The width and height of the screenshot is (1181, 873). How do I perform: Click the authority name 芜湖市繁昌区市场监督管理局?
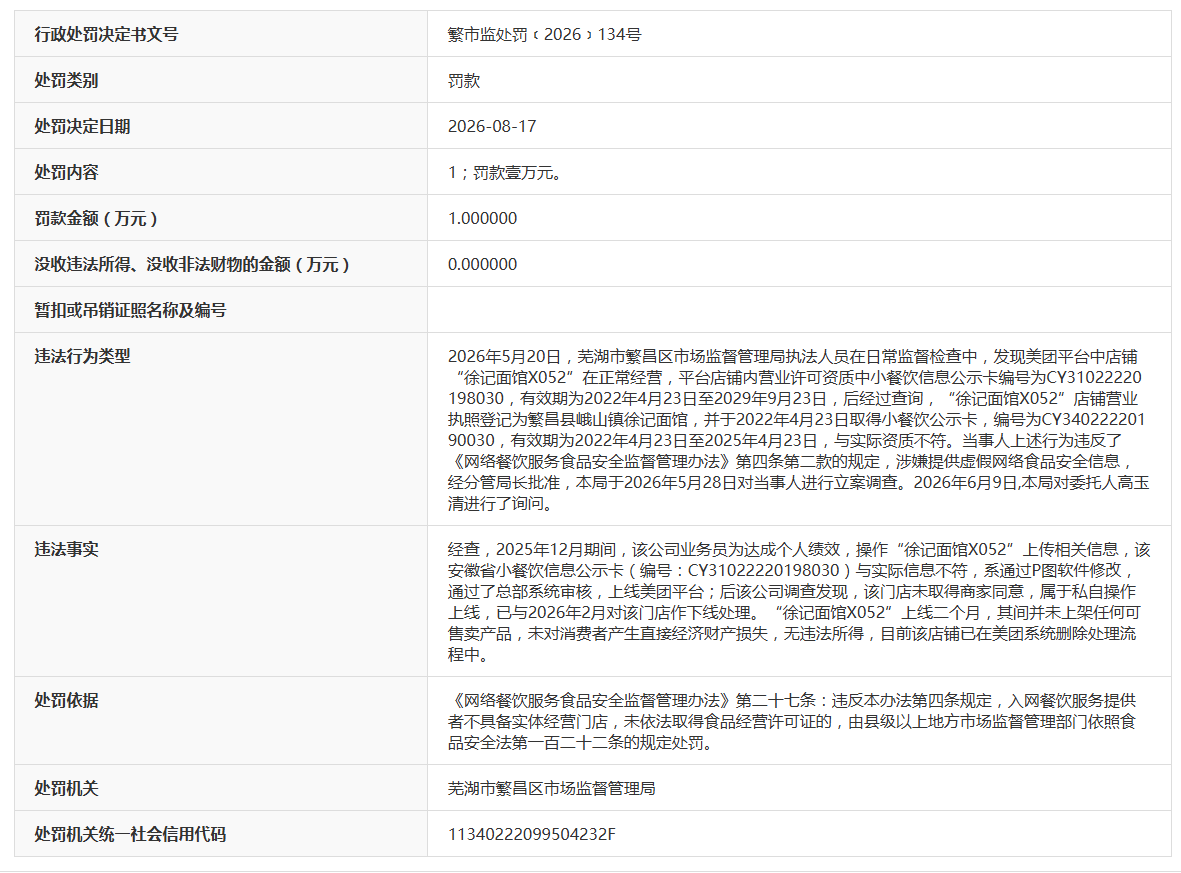(551, 789)
